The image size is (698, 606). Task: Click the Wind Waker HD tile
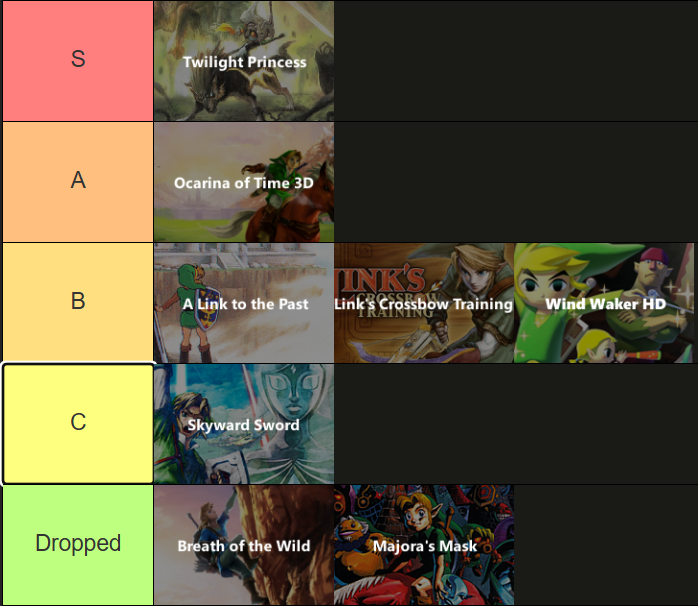click(x=604, y=303)
